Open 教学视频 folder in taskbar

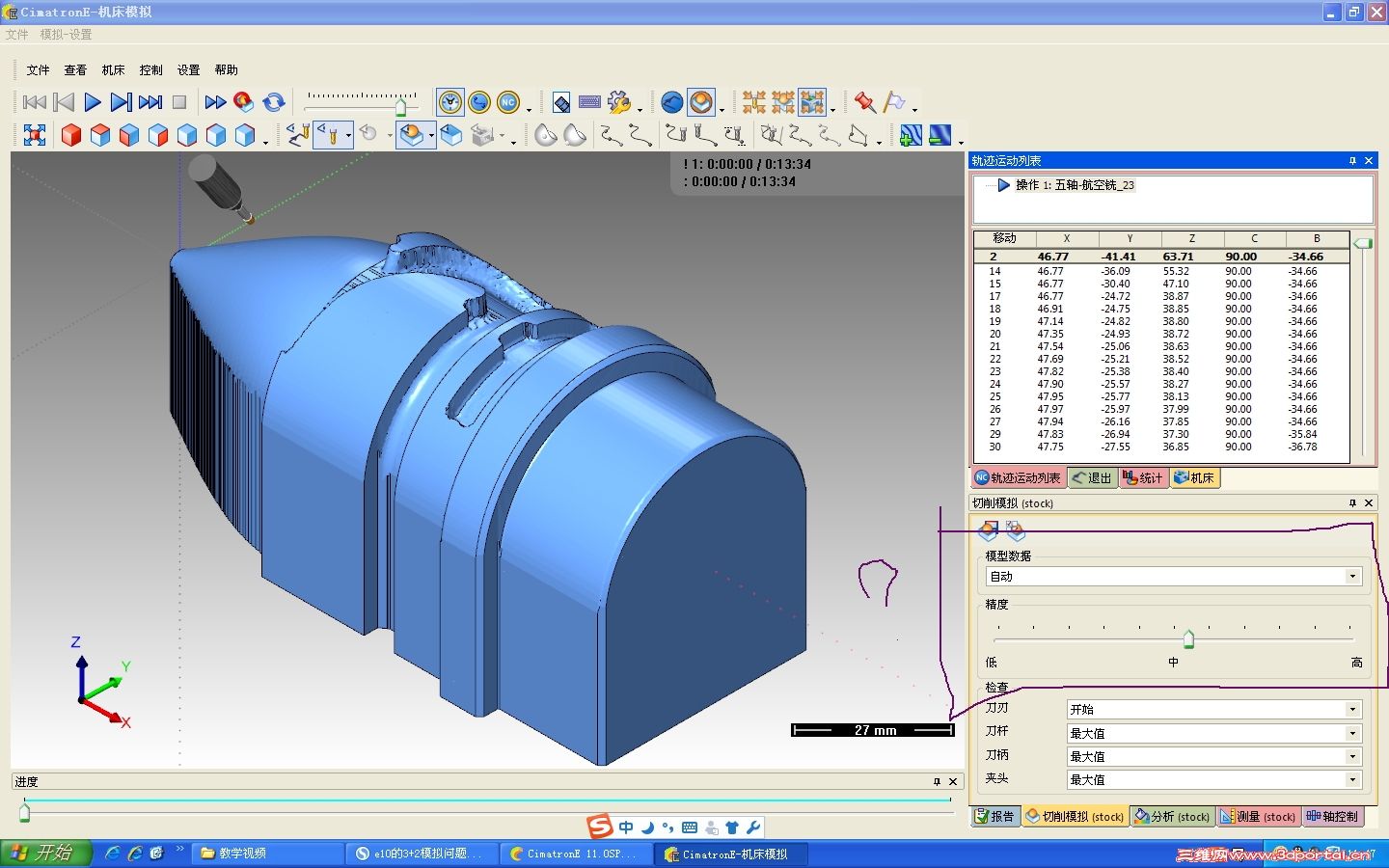coord(268,854)
